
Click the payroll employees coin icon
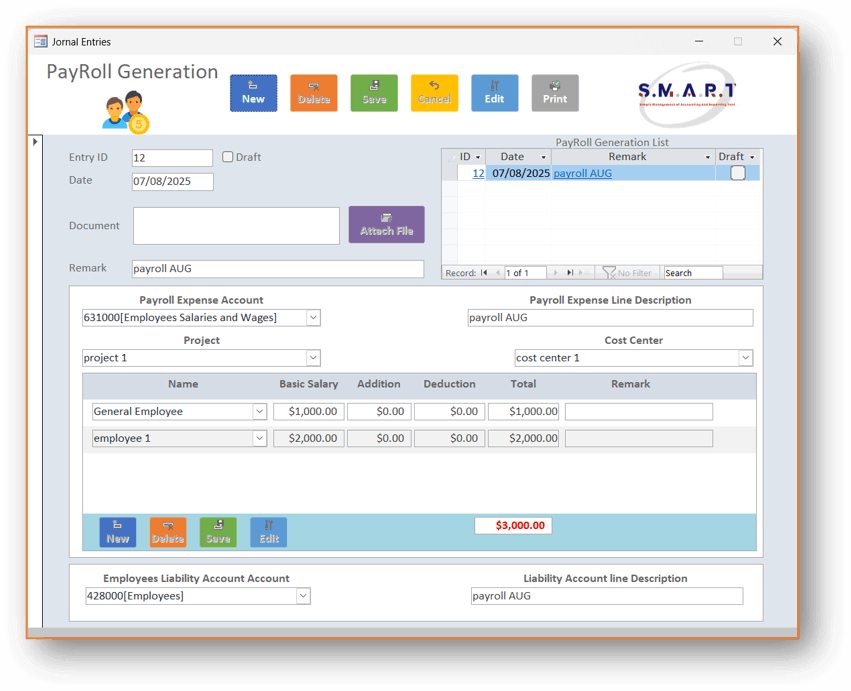[126, 112]
